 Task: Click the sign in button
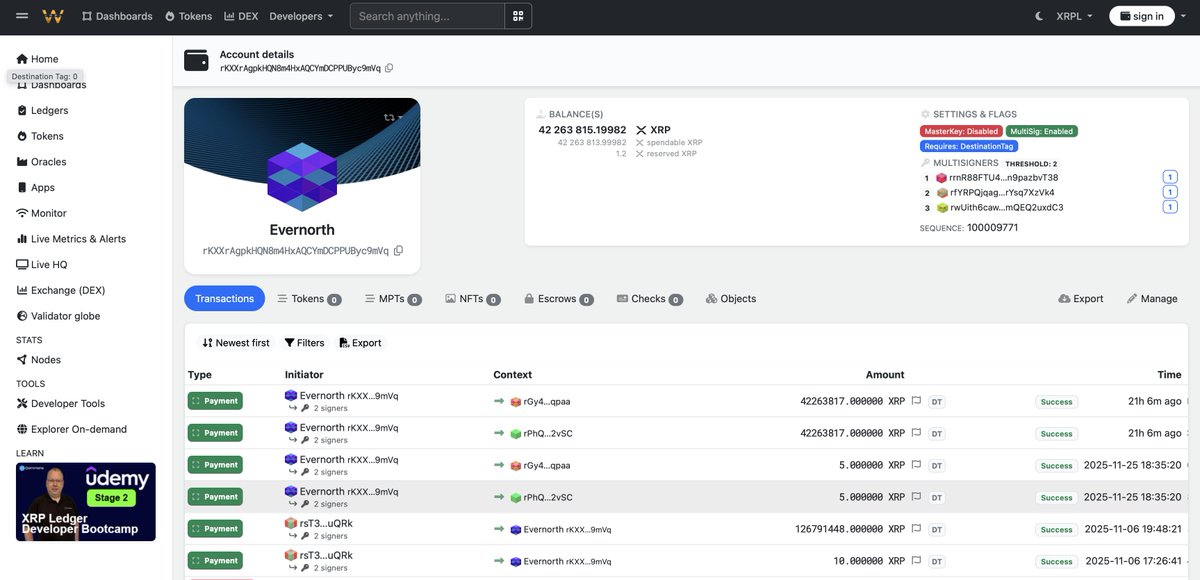(1142, 16)
